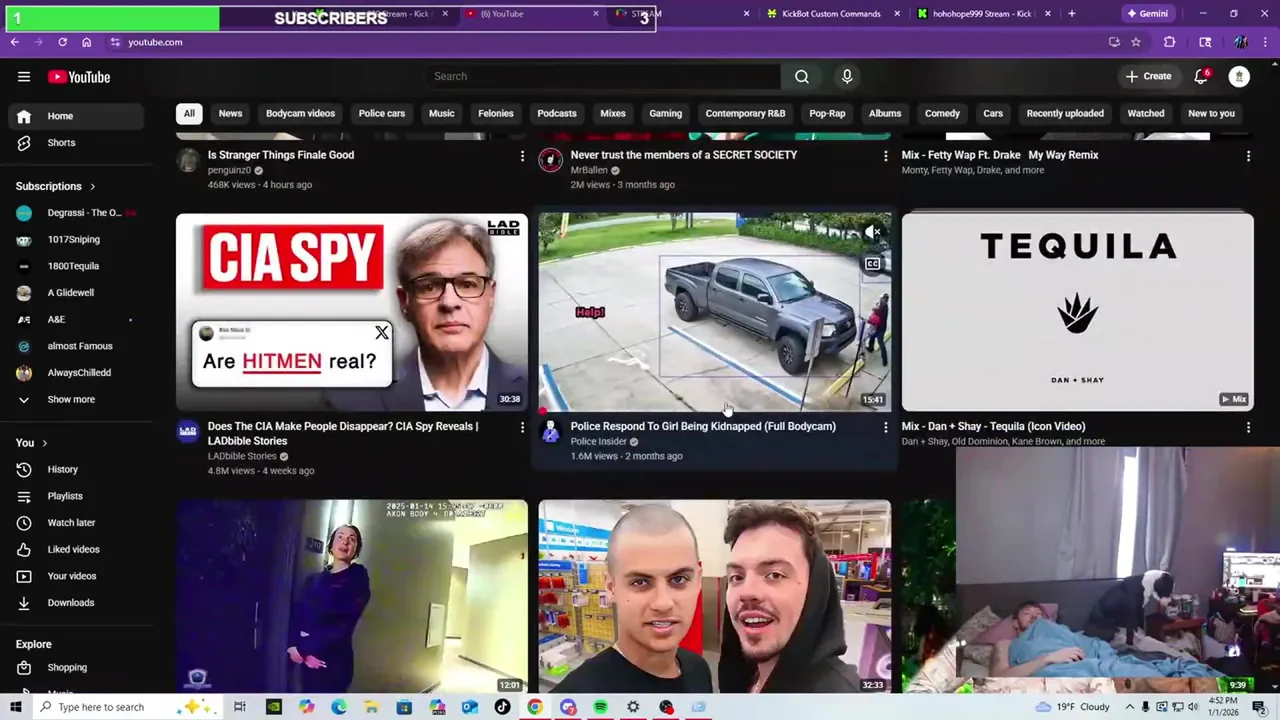Screen dimensions: 1280x720
Task: Click the search magnifier button
Action: click(802, 76)
